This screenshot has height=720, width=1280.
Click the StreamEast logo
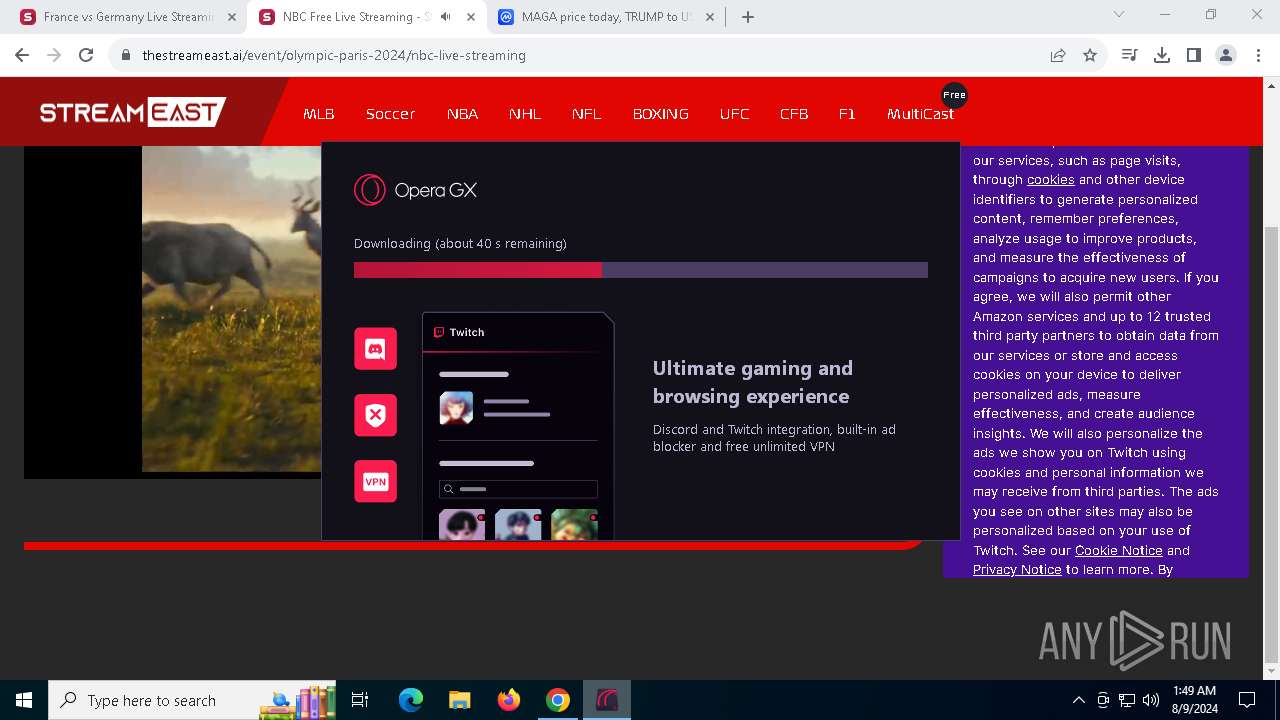(x=133, y=112)
